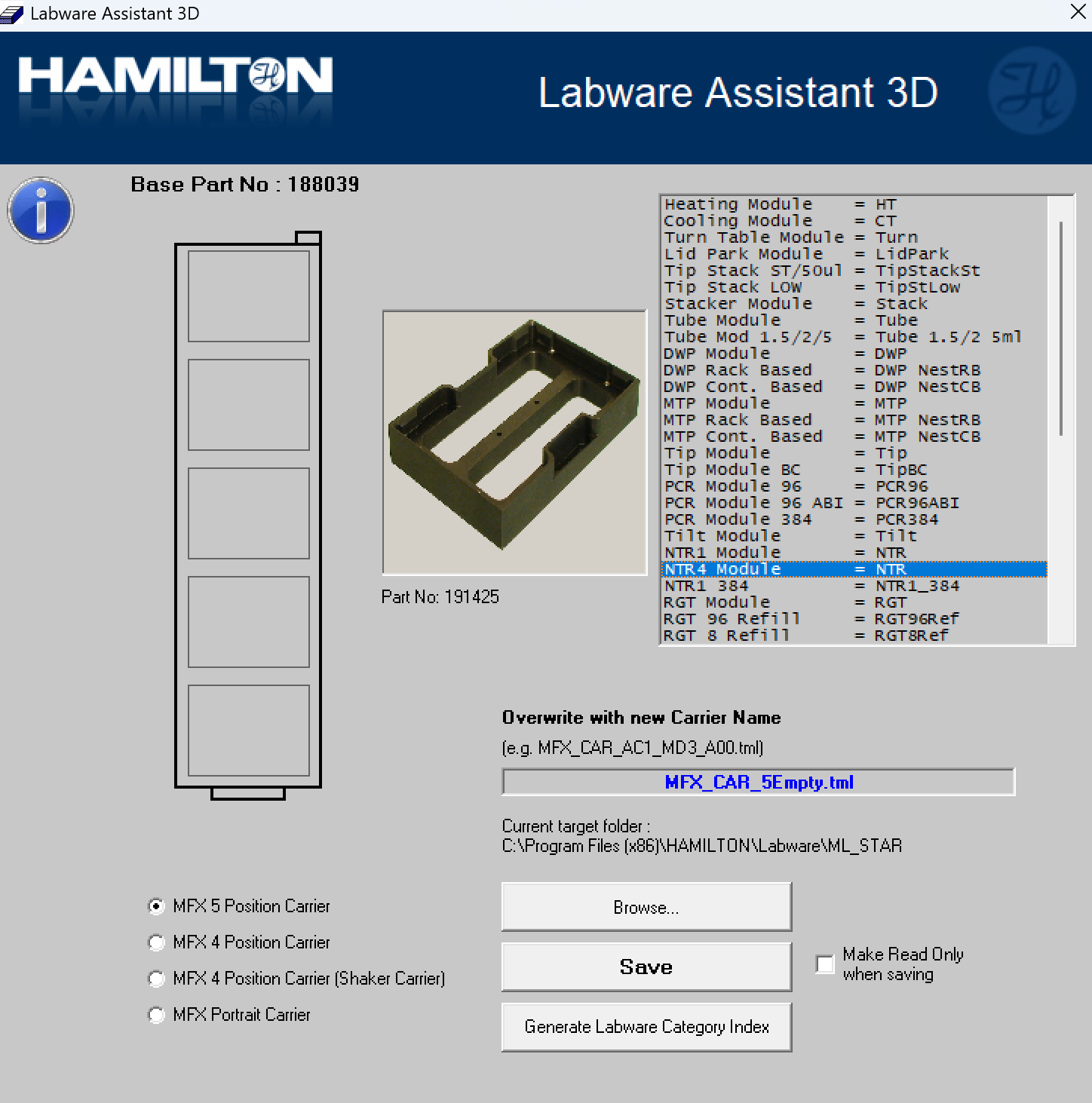This screenshot has width=1092, height=1103.
Task: Choose MFX 4 Position Carrier (Shaker Carrier)
Action: point(156,979)
